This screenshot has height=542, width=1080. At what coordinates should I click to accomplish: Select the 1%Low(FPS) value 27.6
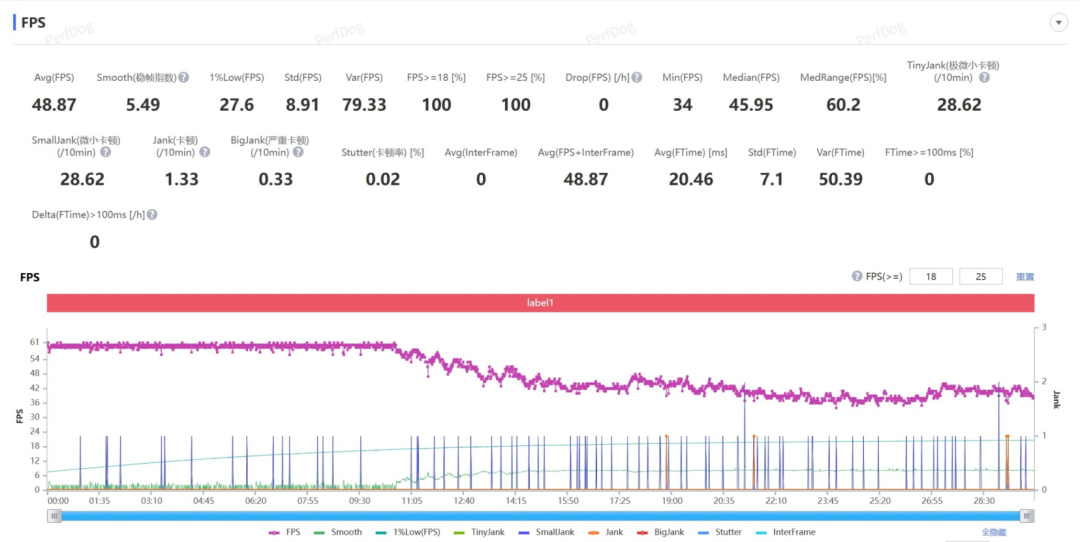[237, 105]
